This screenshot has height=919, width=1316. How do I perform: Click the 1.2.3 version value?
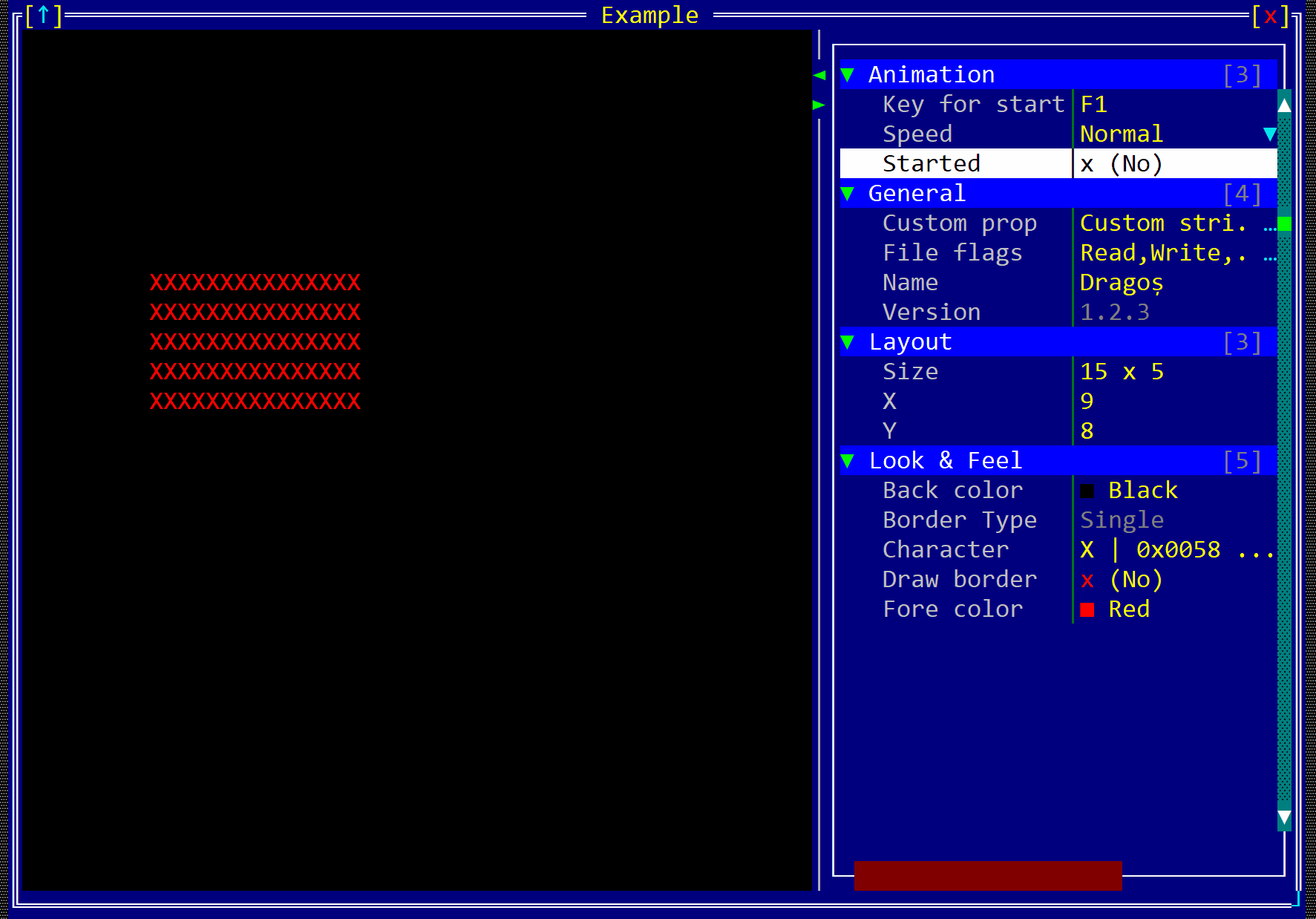pos(1114,313)
